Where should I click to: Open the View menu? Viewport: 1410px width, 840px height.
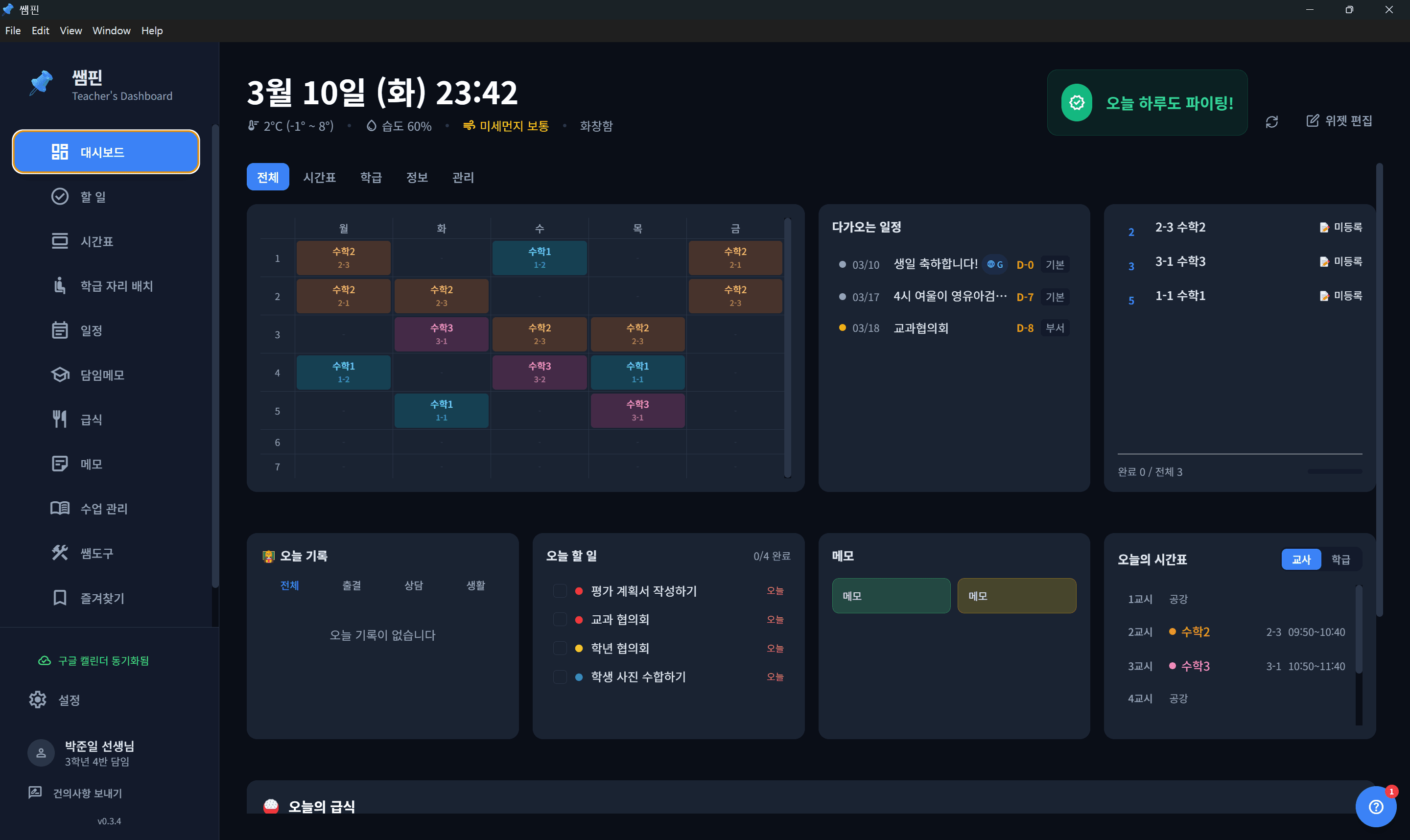(x=70, y=30)
